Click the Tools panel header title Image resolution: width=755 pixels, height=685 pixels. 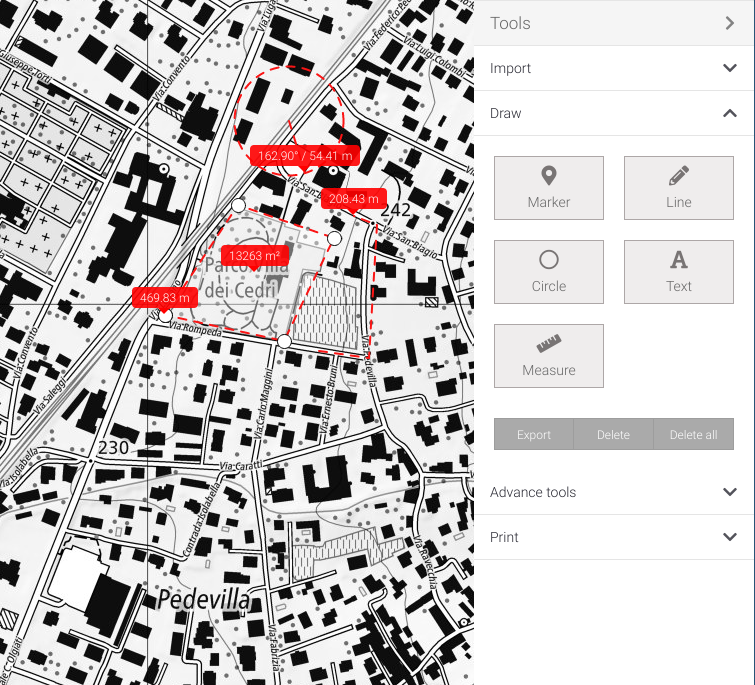click(511, 23)
